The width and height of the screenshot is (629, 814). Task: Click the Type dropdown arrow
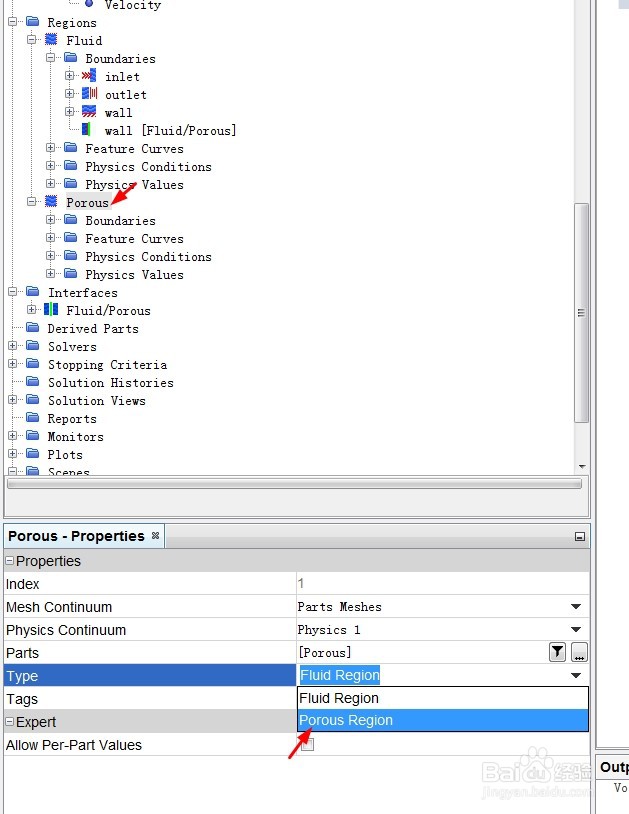[576, 675]
